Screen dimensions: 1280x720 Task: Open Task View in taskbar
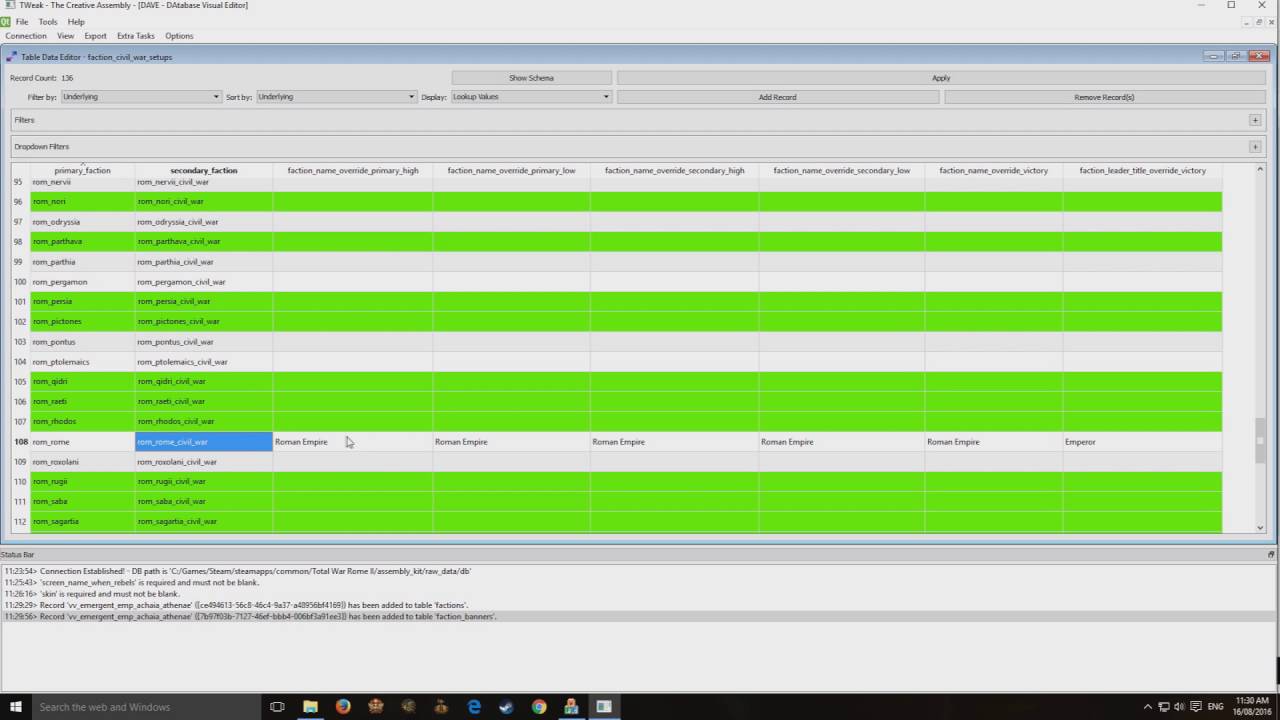(x=277, y=707)
